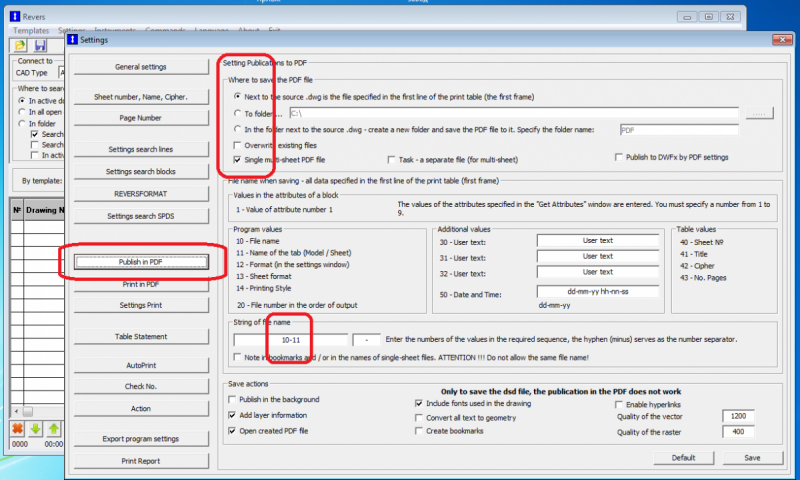Open AutoPrint section
Viewport: 800px width, 480px height.
141,365
